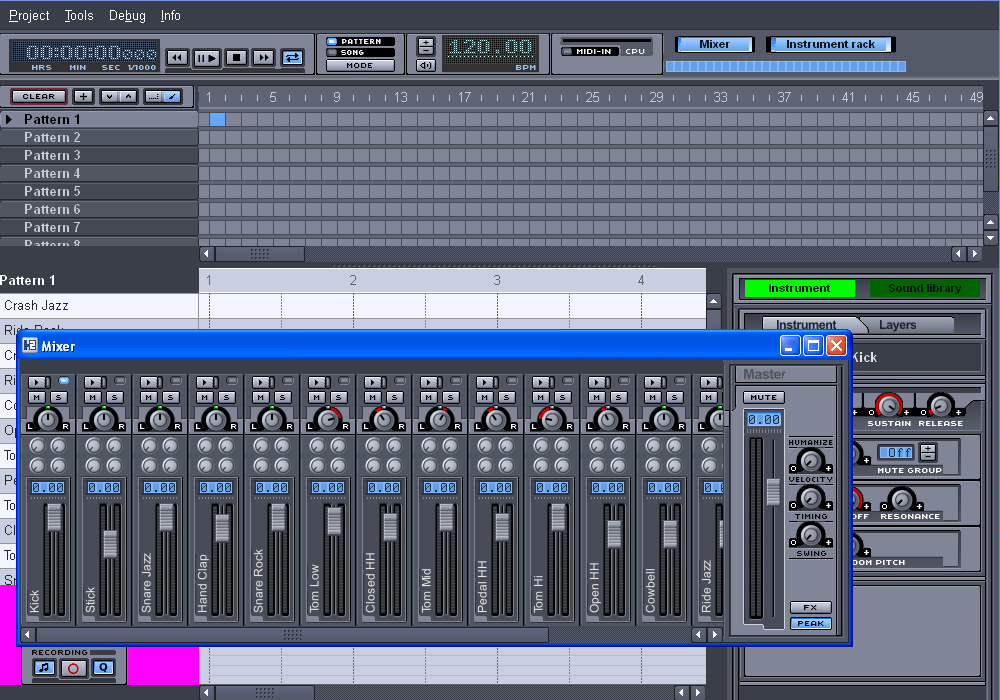Viewport: 1000px width, 700px height.
Task: Click the Instrument rack button
Action: click(x=830, y=44)
